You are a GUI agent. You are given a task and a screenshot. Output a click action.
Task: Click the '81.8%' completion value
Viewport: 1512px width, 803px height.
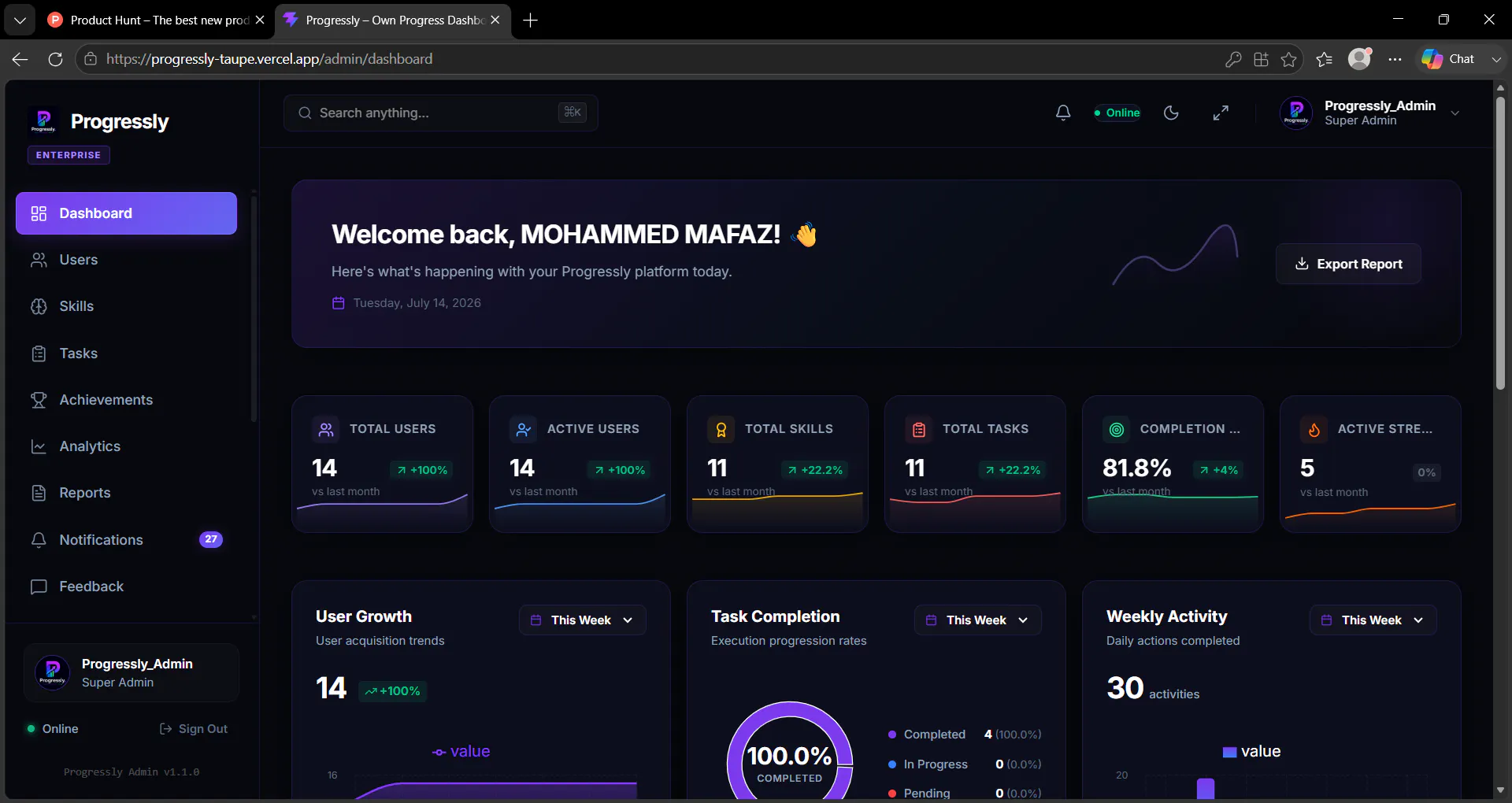[x=1137, y=468]
